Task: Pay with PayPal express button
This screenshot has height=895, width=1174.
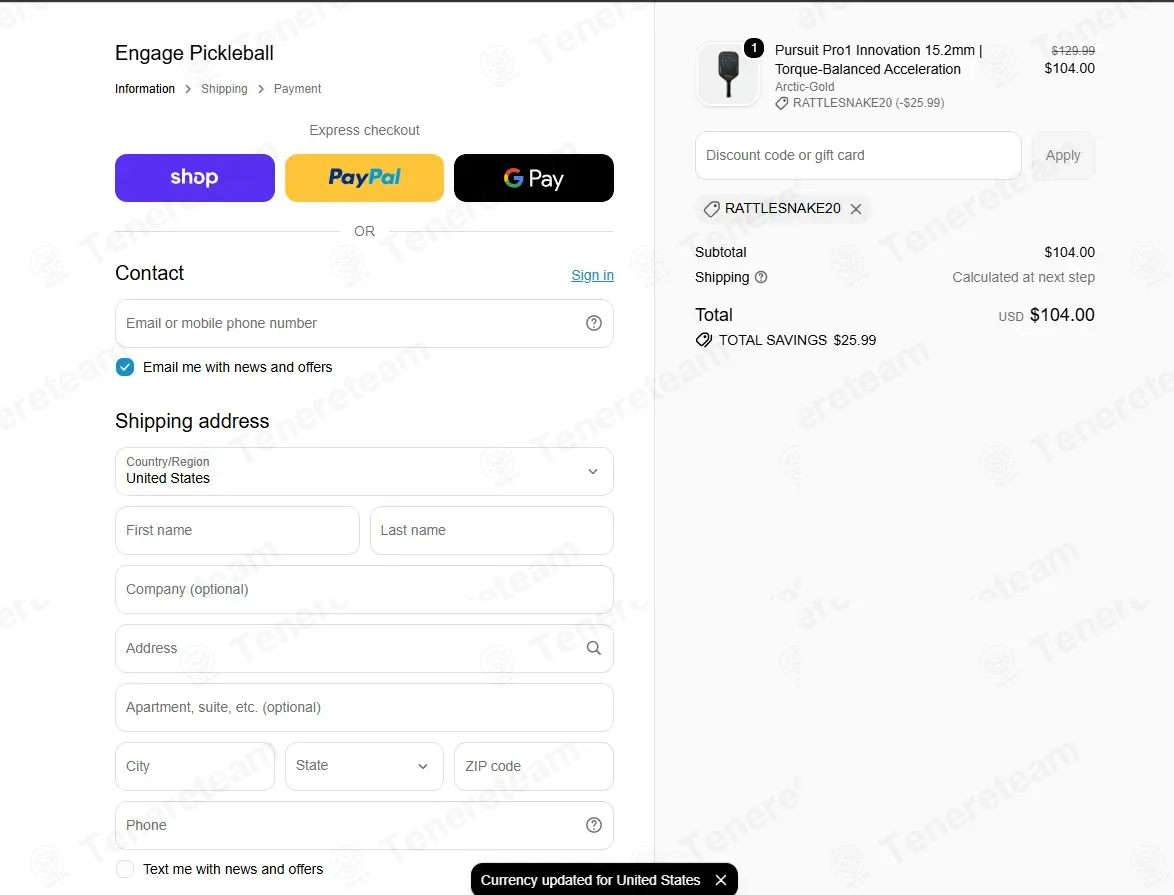Action: [364, 178]
